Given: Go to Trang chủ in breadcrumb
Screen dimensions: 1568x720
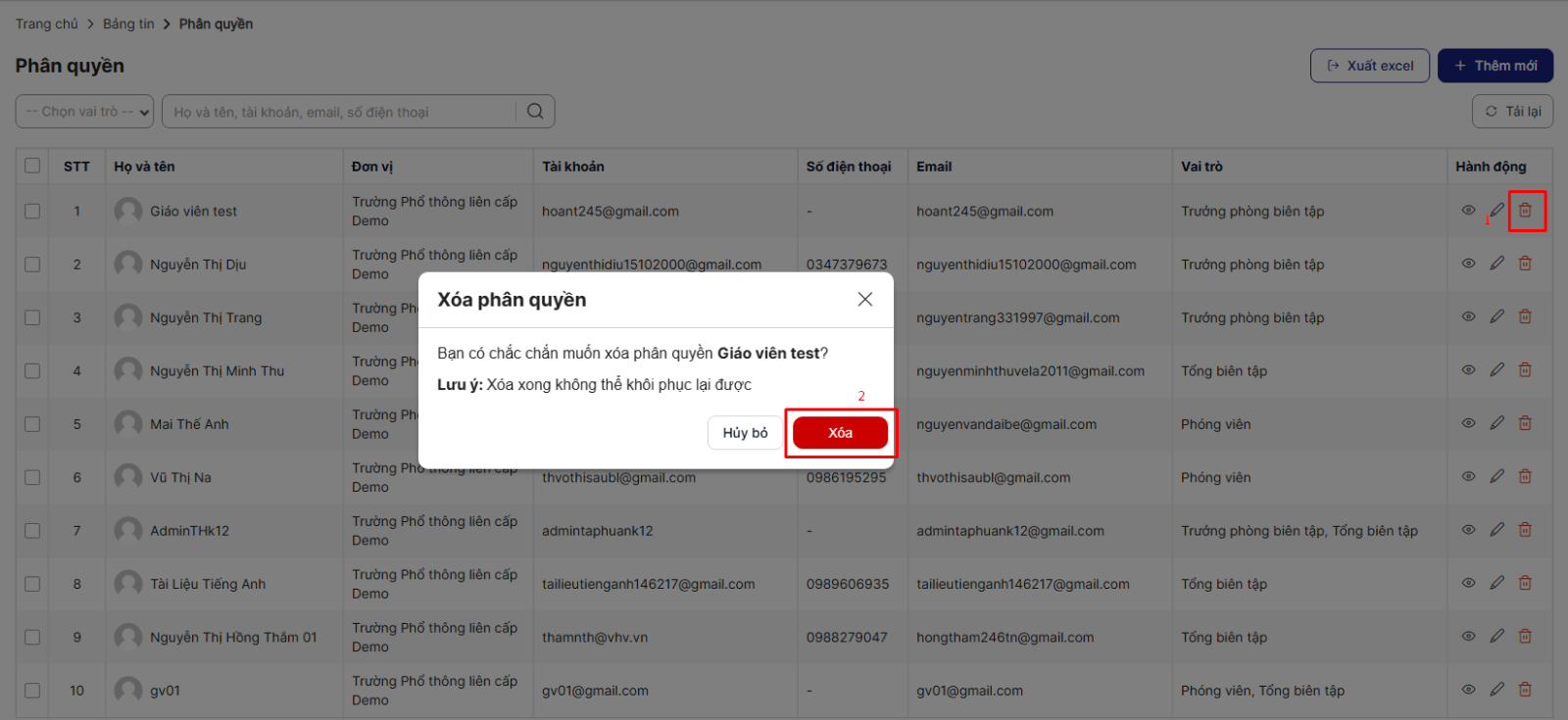Looking at the screenshot, I should (46, 24).
